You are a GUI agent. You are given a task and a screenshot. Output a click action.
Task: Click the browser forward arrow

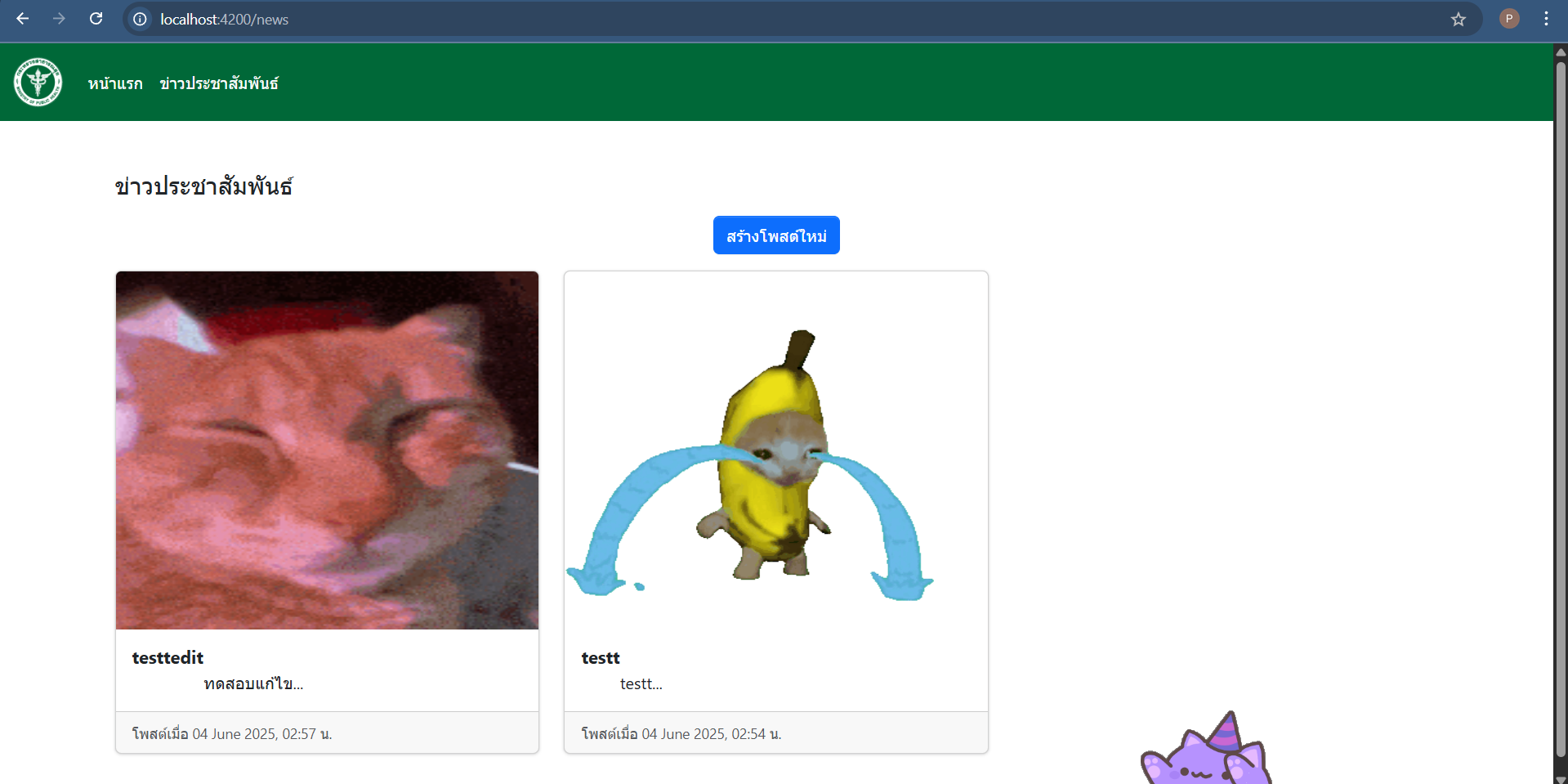[x=59, y=19]
